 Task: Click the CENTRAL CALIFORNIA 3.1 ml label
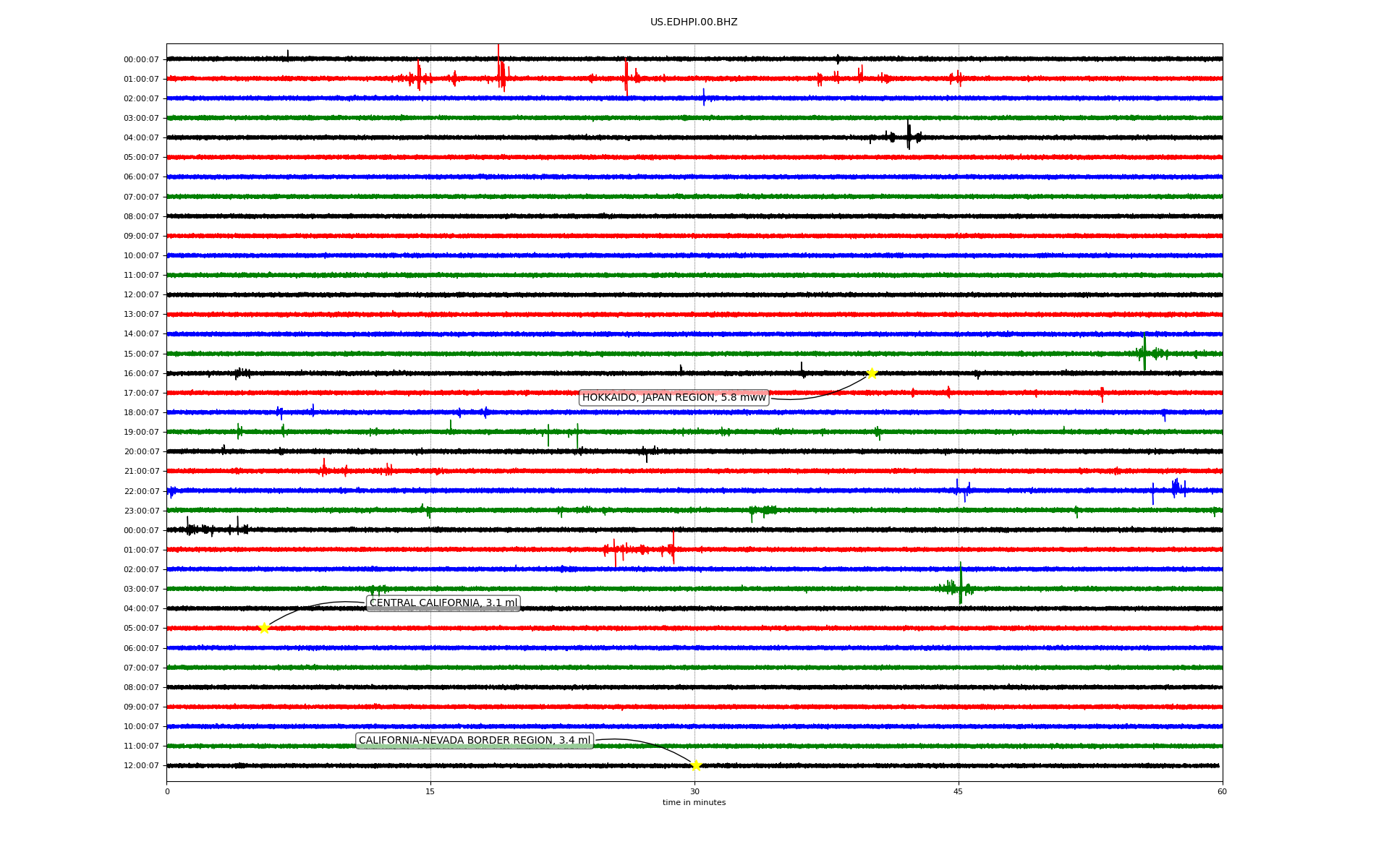click(x=443, y=603)
